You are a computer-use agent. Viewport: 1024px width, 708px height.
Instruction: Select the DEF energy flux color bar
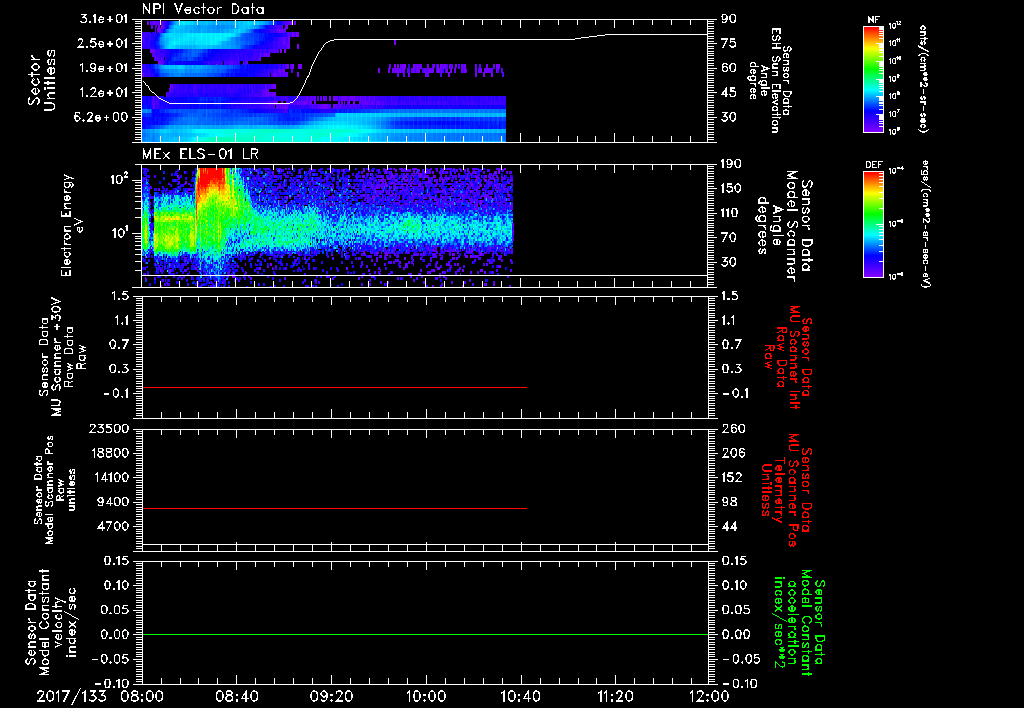(x=873, y=224)
